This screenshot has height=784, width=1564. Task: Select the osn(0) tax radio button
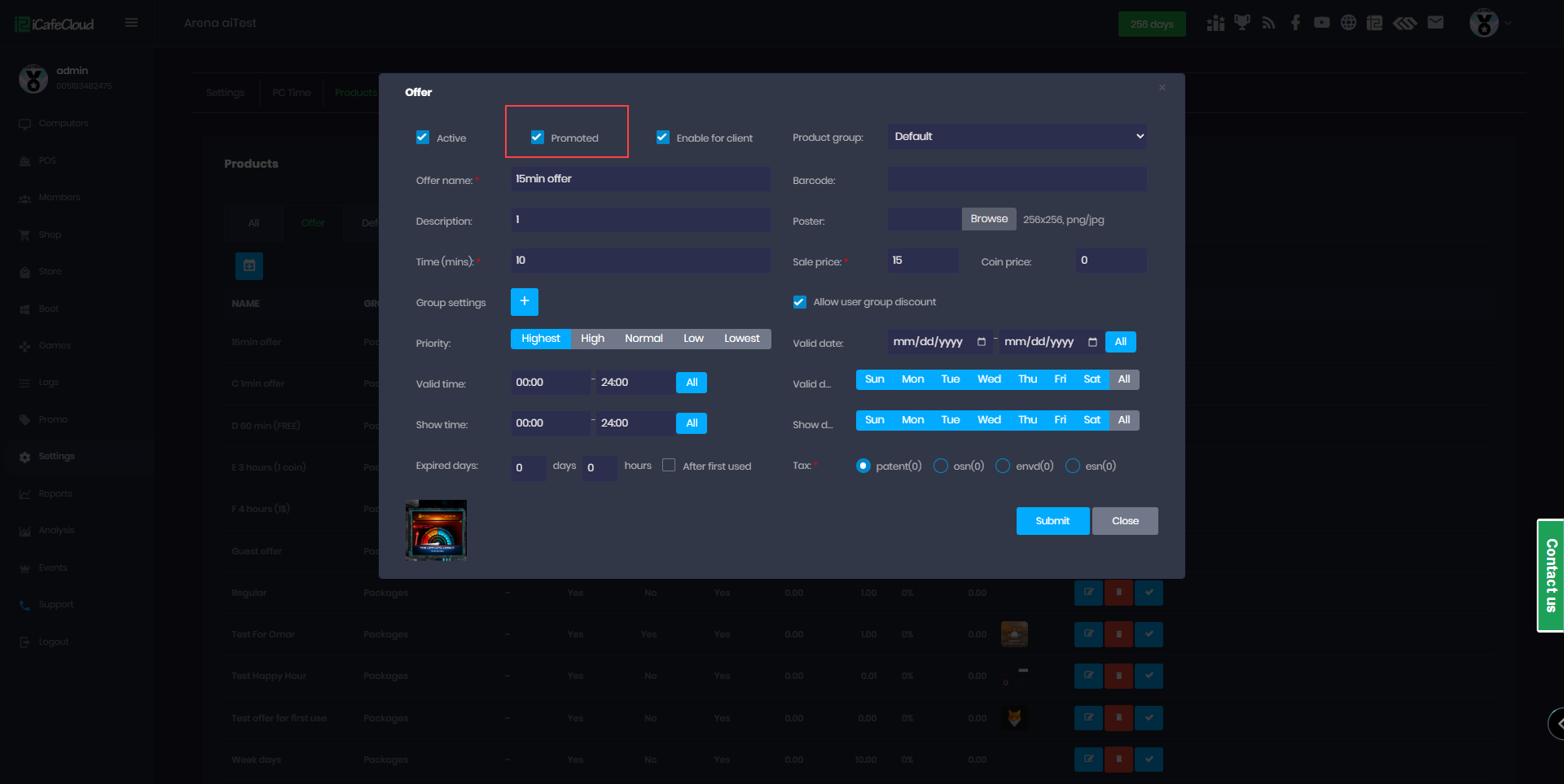(x=941, y=466)
